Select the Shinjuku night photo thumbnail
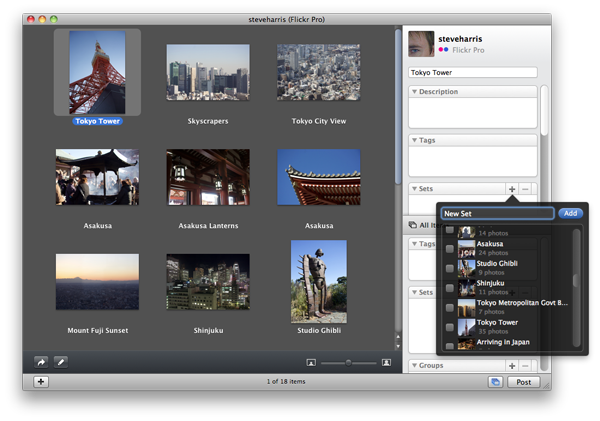The height and width of the screenshot is (421, 600). (x=208, y=282)
